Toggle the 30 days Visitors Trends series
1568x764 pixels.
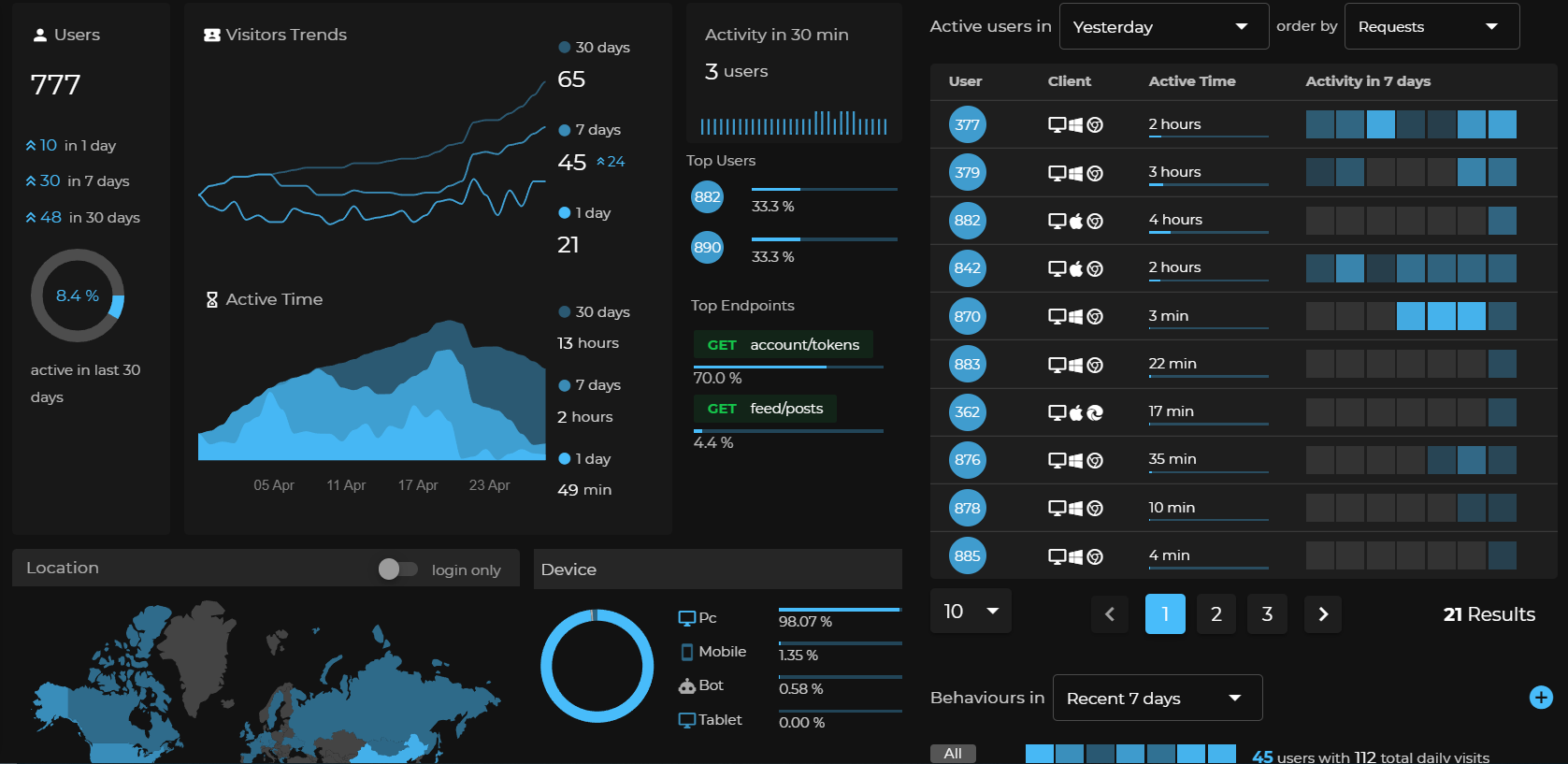[594, 48]
